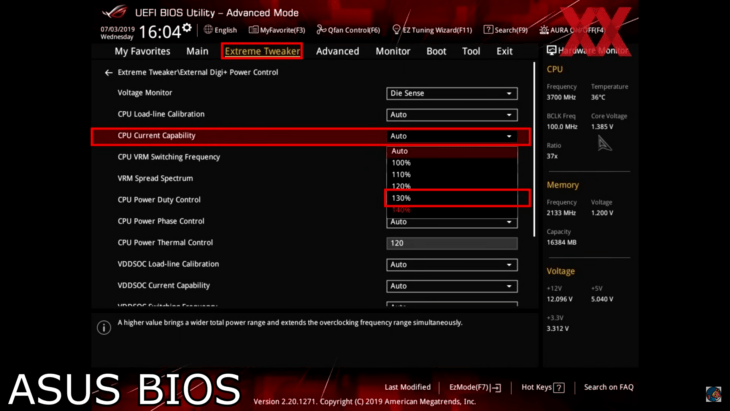Click the info icon beside the help text
This screenshot has height=411, width=730.
[x=104, y=327]
